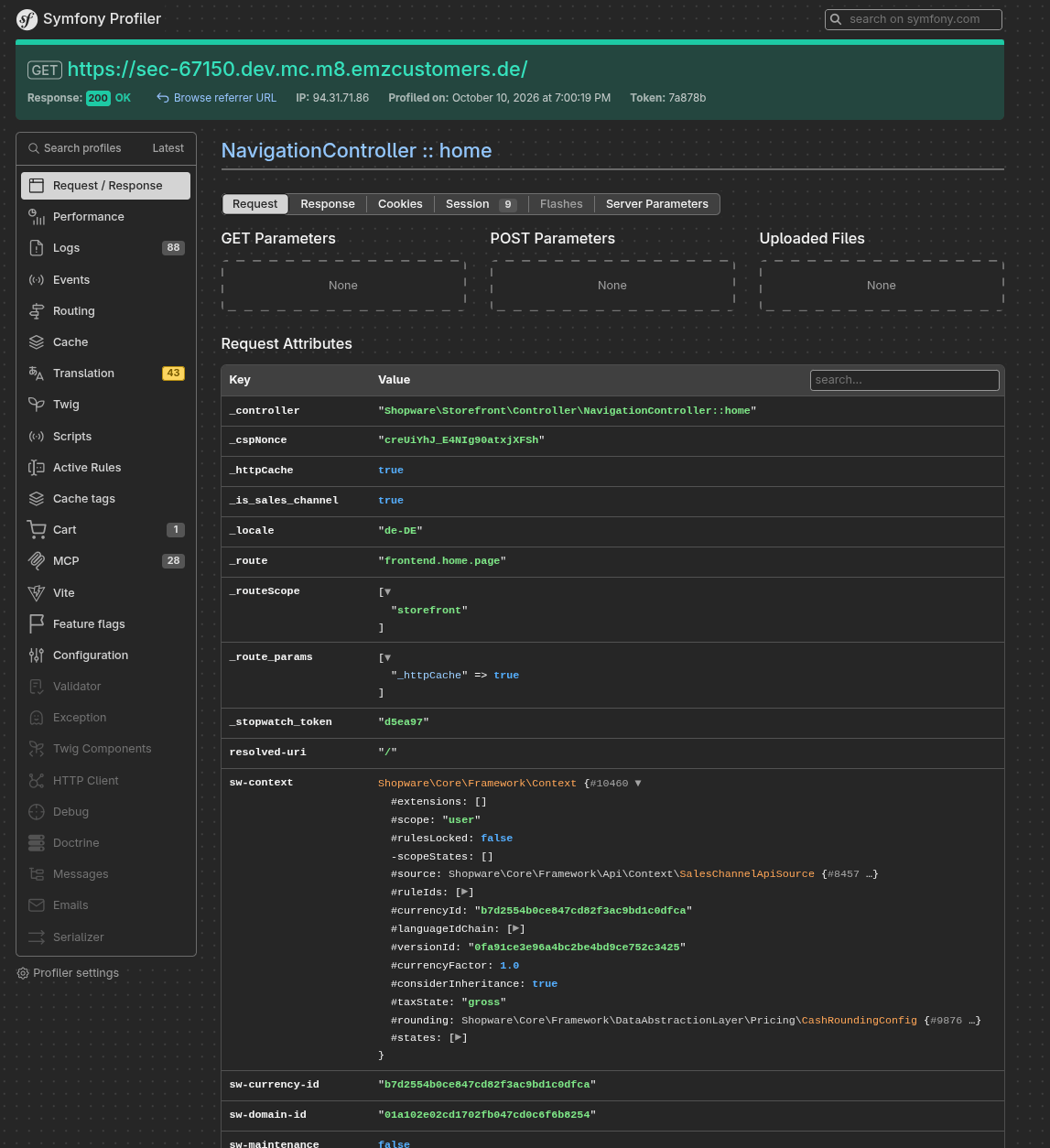The width and height of the screenshot is (1050, 1148).
Task: Click the Token 7a878b value
Action: tap(687, 98)
